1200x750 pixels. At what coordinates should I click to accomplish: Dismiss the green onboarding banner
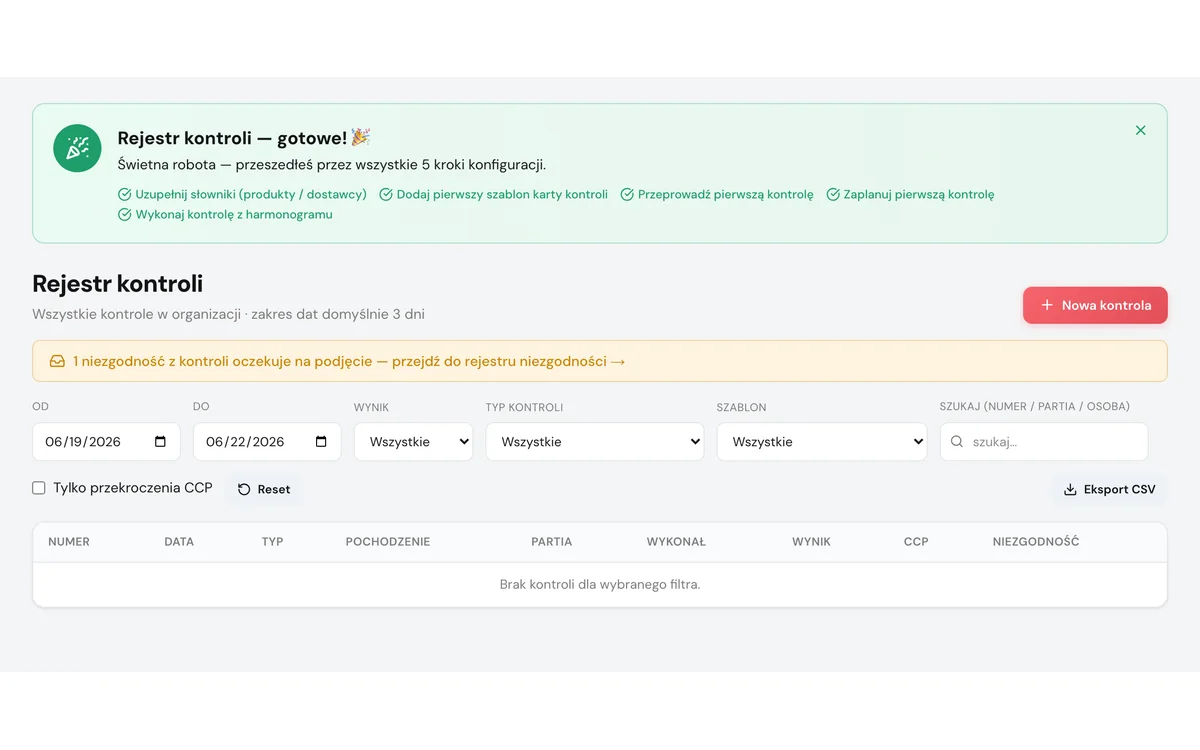tap(1141, 130)
